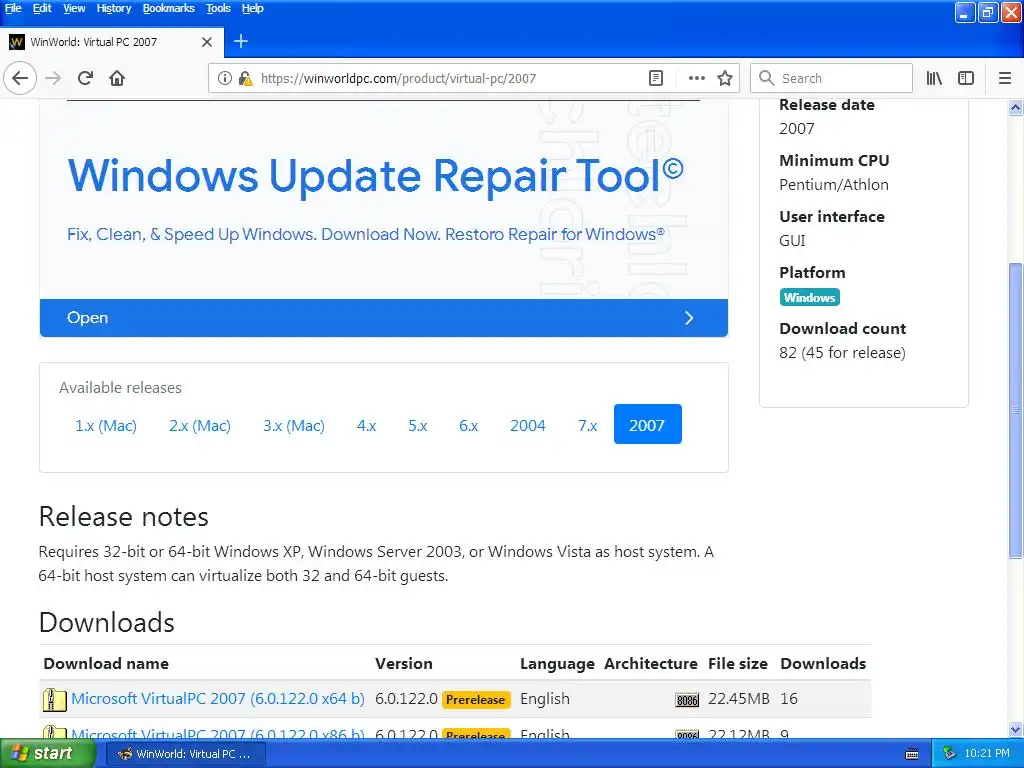Click the Windows Update Repair Tool ad headline
Screen dimensions: 1024x768
tap(376, 176)
